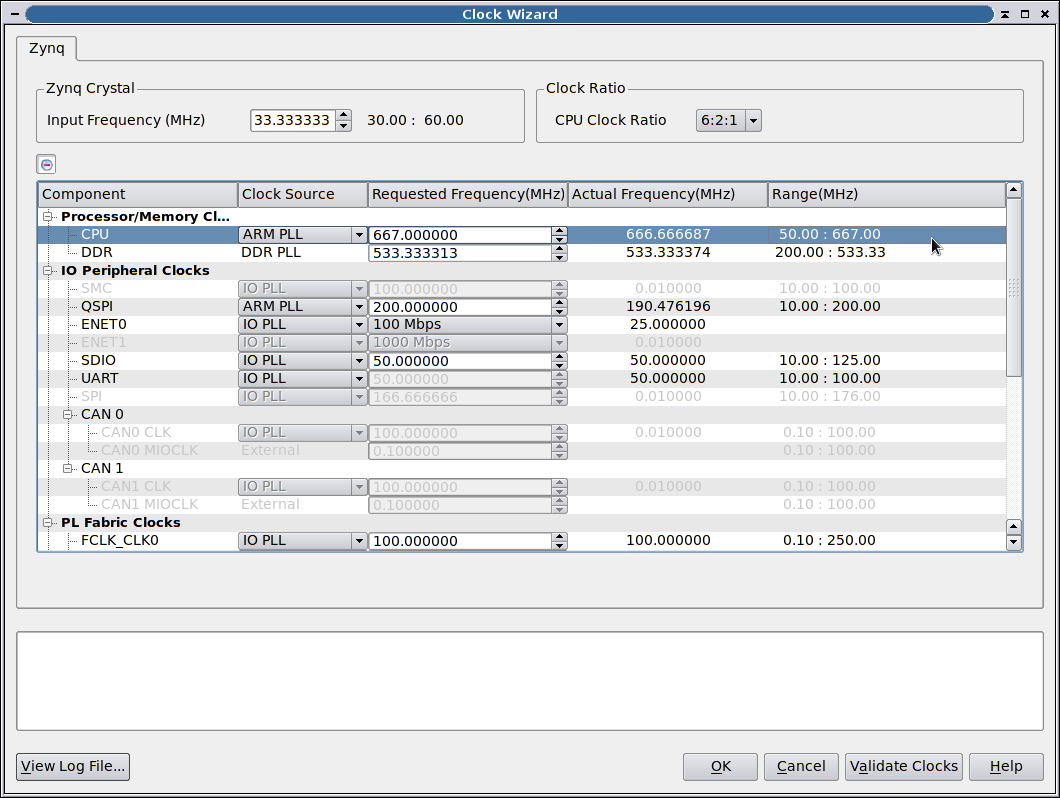This screenshot has height=798, width=1060.
Task: Increase the SDIO requested frequency spinner
Action: coord(559,356)
